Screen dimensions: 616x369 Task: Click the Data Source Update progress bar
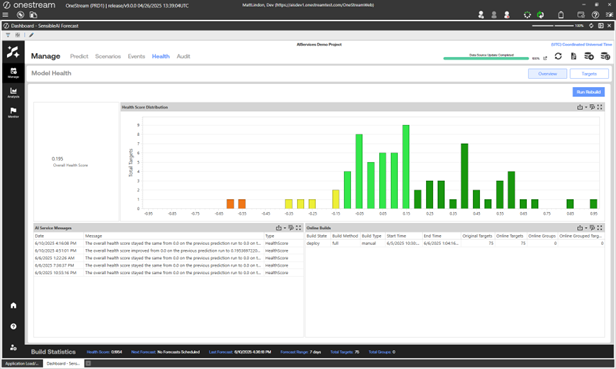pyautogui.click(x=486, y=58)
